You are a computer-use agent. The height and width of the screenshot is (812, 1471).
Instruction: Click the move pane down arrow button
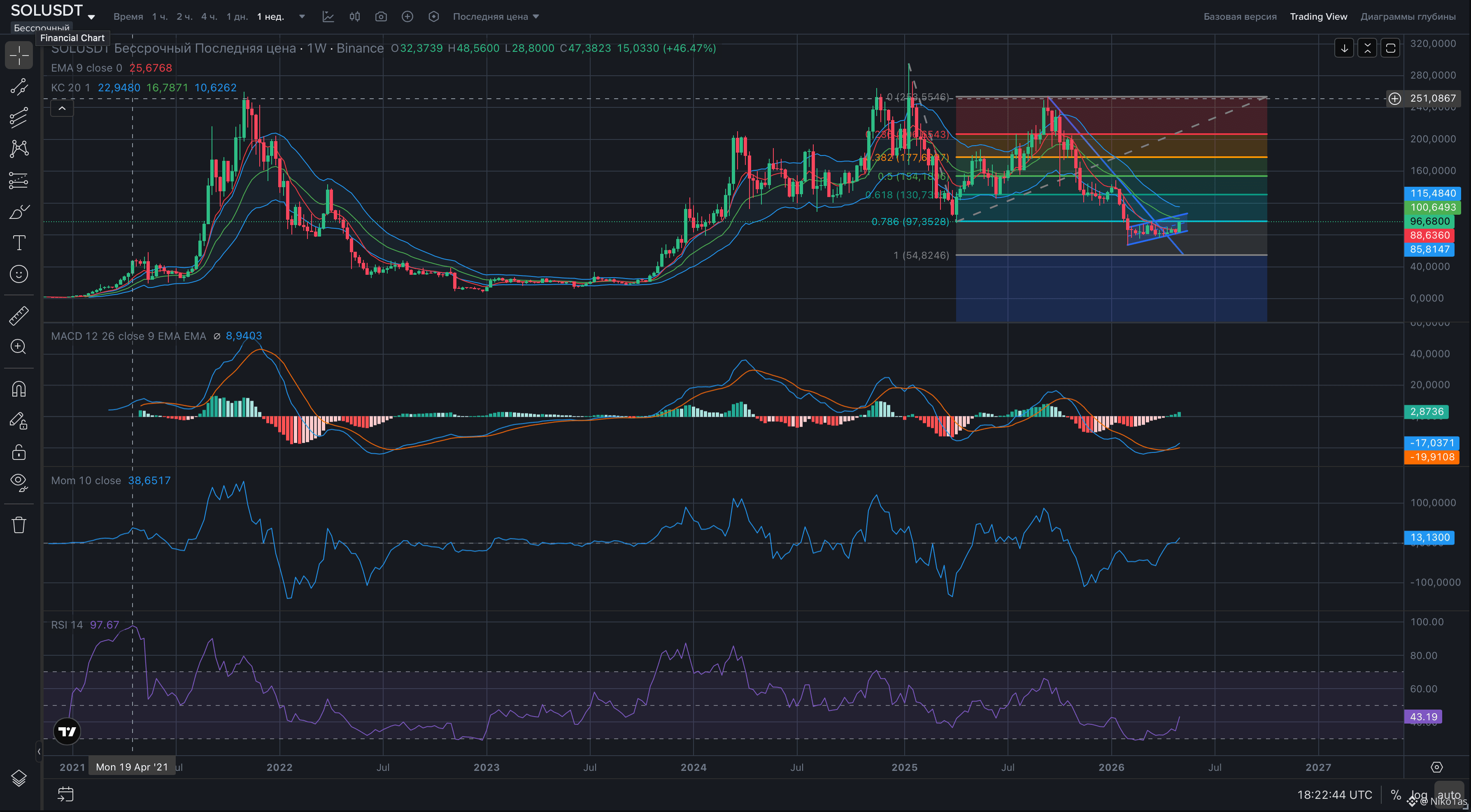pyautogui.click(x=1344, y=49)
